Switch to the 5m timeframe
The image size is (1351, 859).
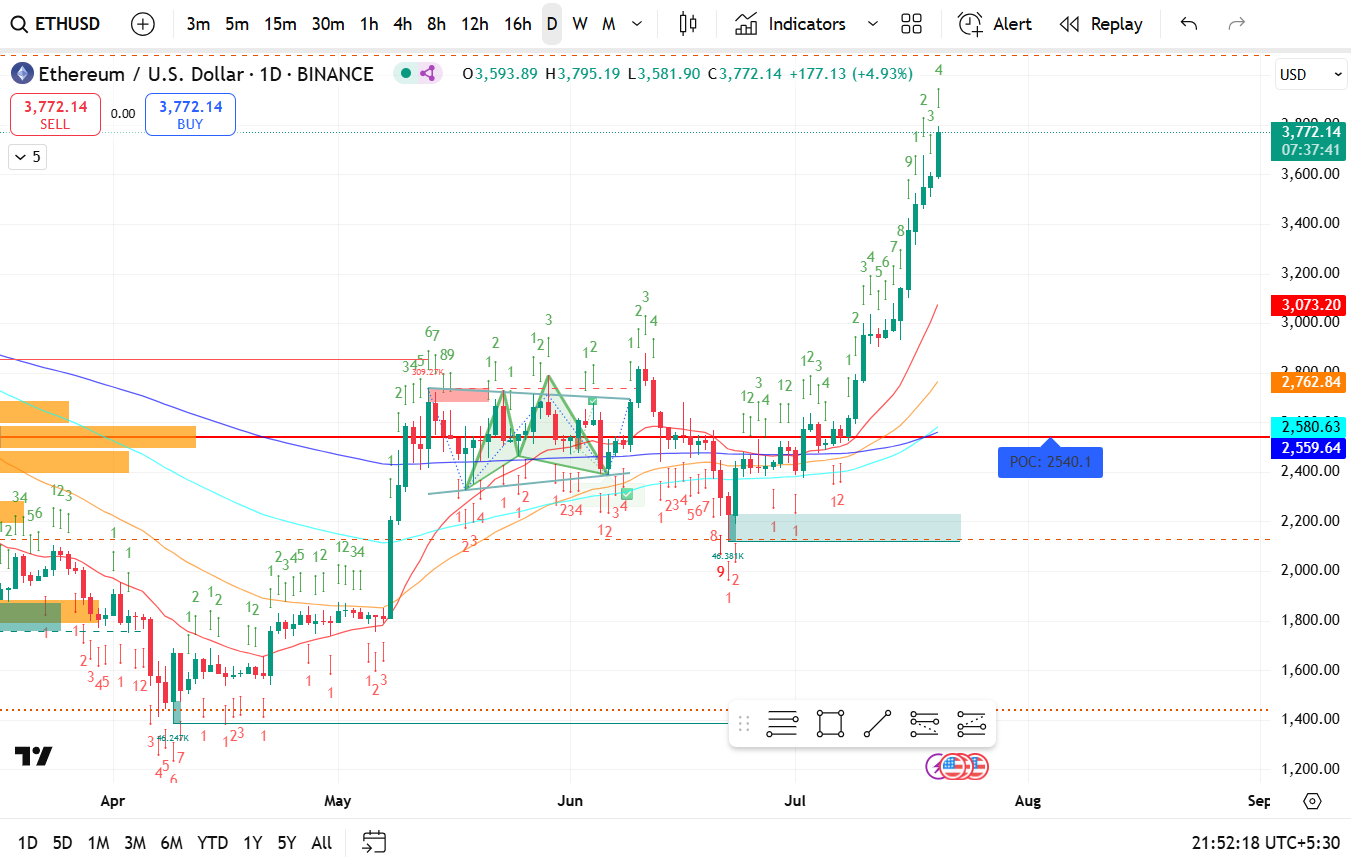[237, 24]
